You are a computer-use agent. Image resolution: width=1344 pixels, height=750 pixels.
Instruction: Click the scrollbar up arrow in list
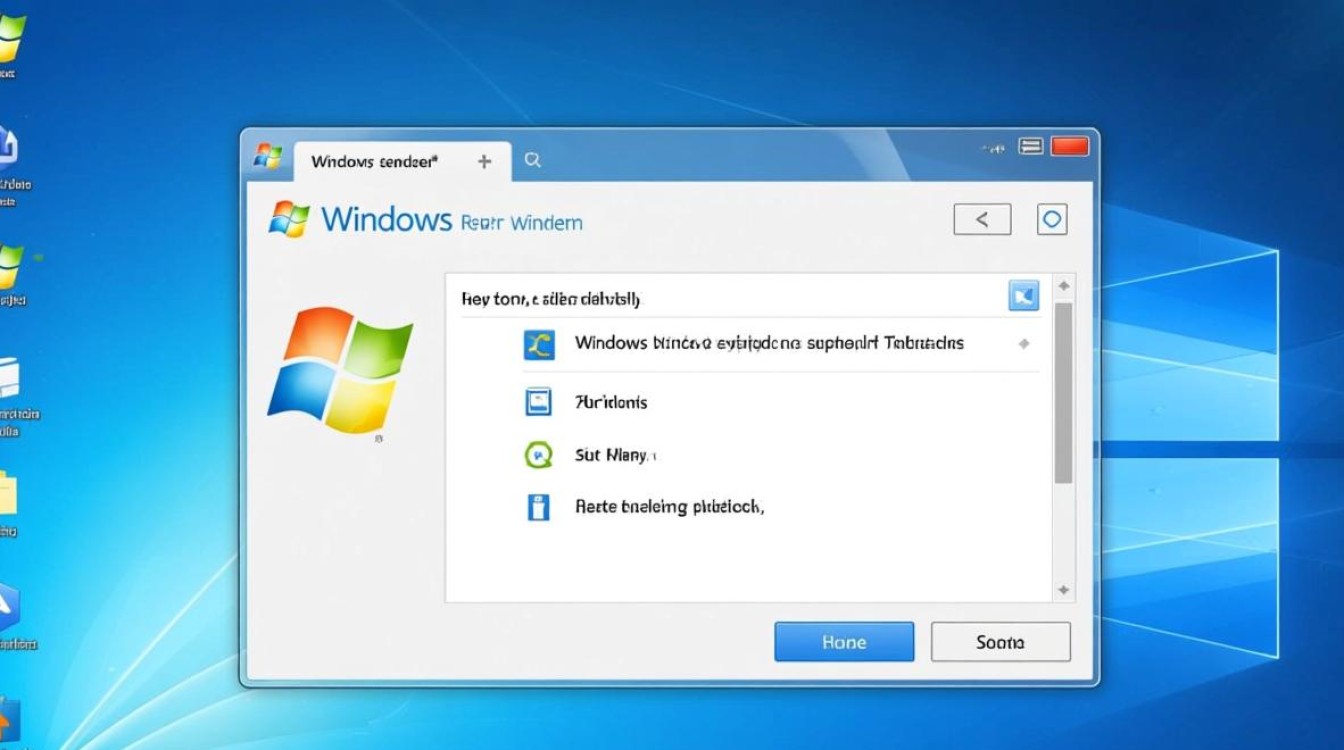1063,286
